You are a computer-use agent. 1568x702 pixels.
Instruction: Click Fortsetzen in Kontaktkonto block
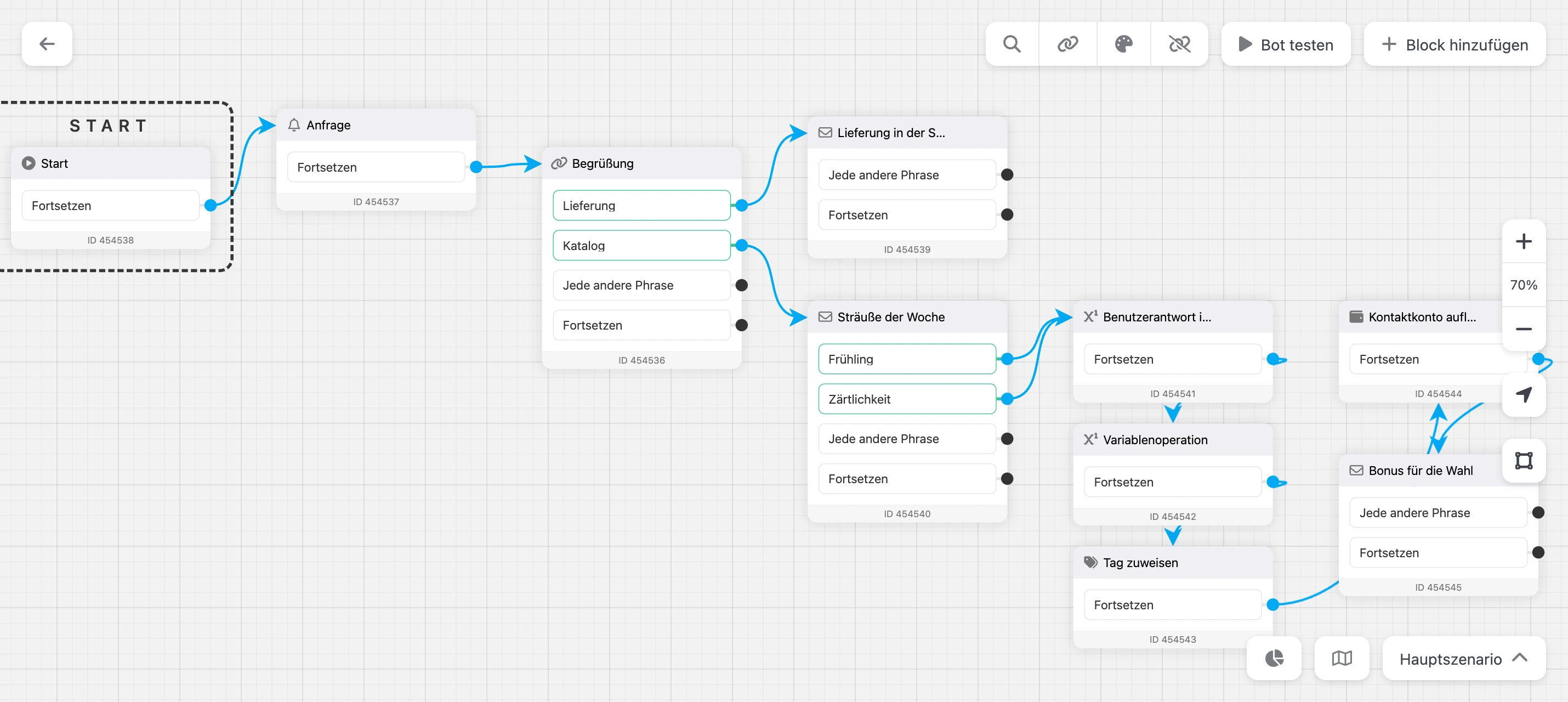pyautogui.click(x=1439, y=359)
